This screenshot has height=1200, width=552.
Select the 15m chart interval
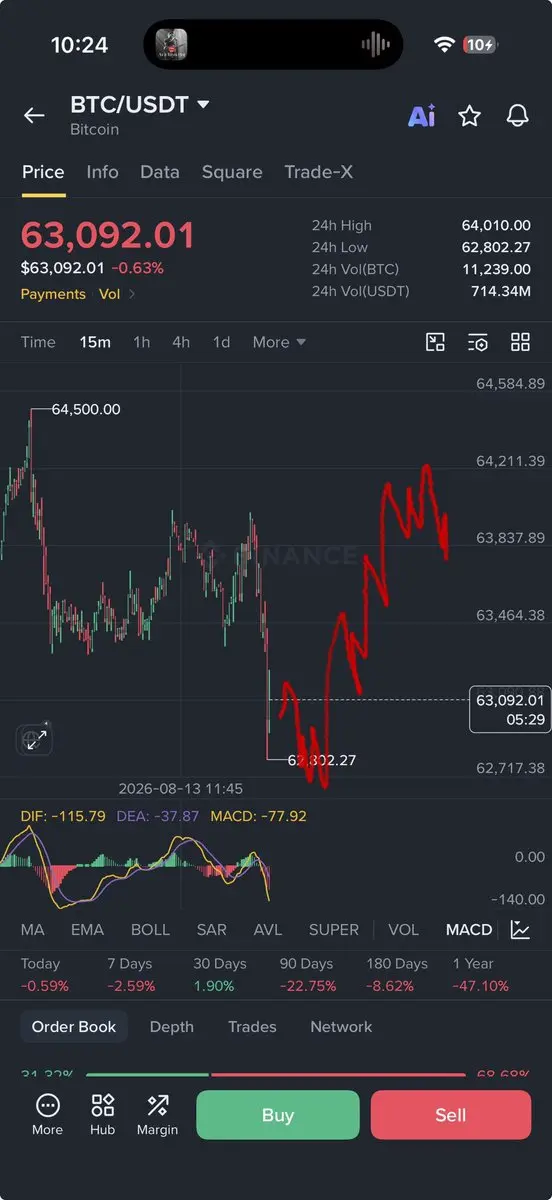[x=95, y=342]
